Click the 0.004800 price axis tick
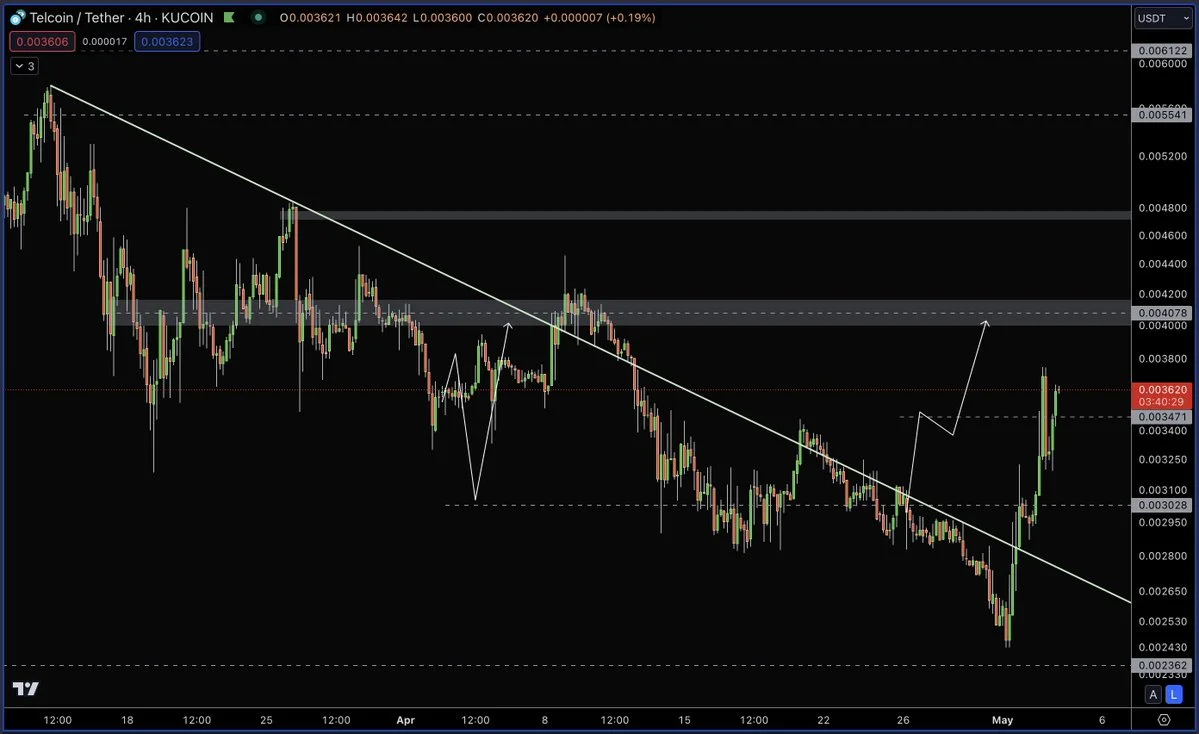 pos(1162,207)
